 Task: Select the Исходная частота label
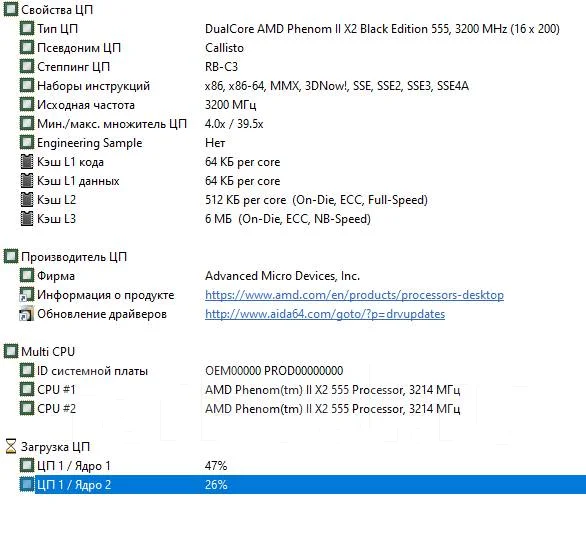(x=86, y=105)
